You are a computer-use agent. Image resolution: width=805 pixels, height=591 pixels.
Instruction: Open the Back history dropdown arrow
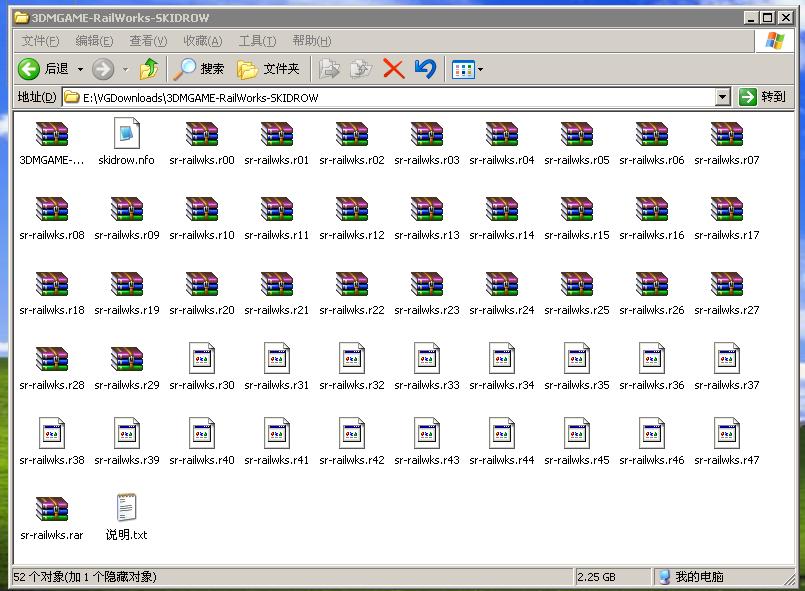coord(81,70)
